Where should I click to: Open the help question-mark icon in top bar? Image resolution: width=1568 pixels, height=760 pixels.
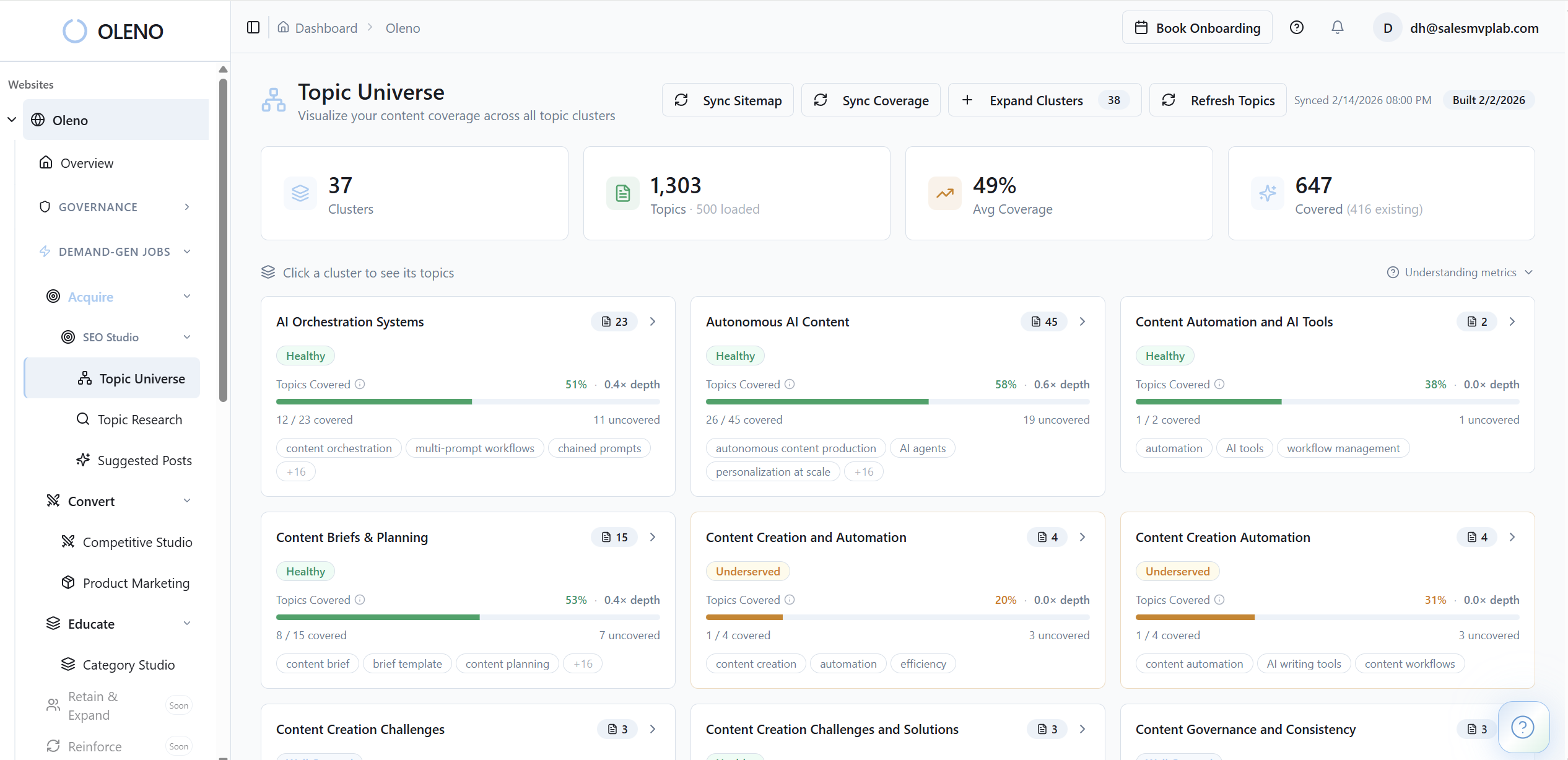(1296, 27)
